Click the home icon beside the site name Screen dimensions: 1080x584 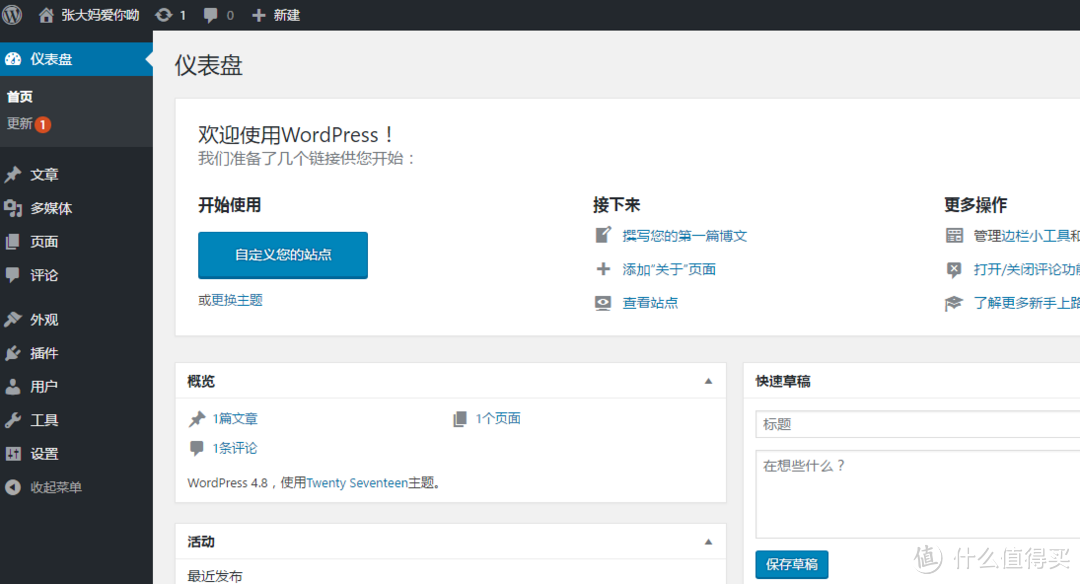(x=45, y=15)
